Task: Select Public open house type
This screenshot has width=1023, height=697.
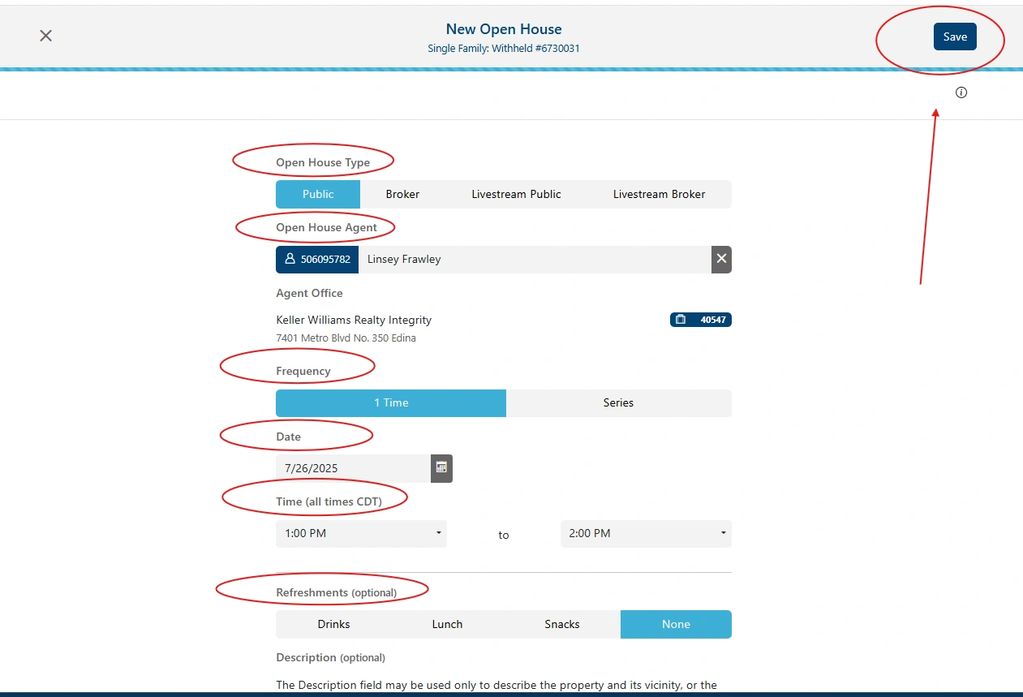Action: [318, 194]
